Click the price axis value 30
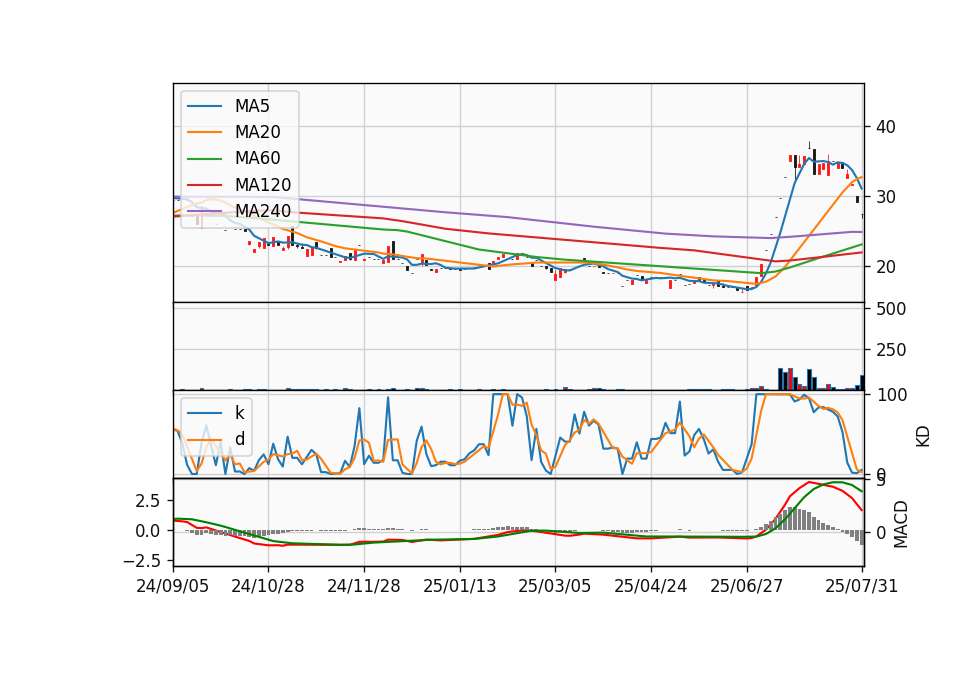Screen dimensions: 960x690 coord(886,197)
